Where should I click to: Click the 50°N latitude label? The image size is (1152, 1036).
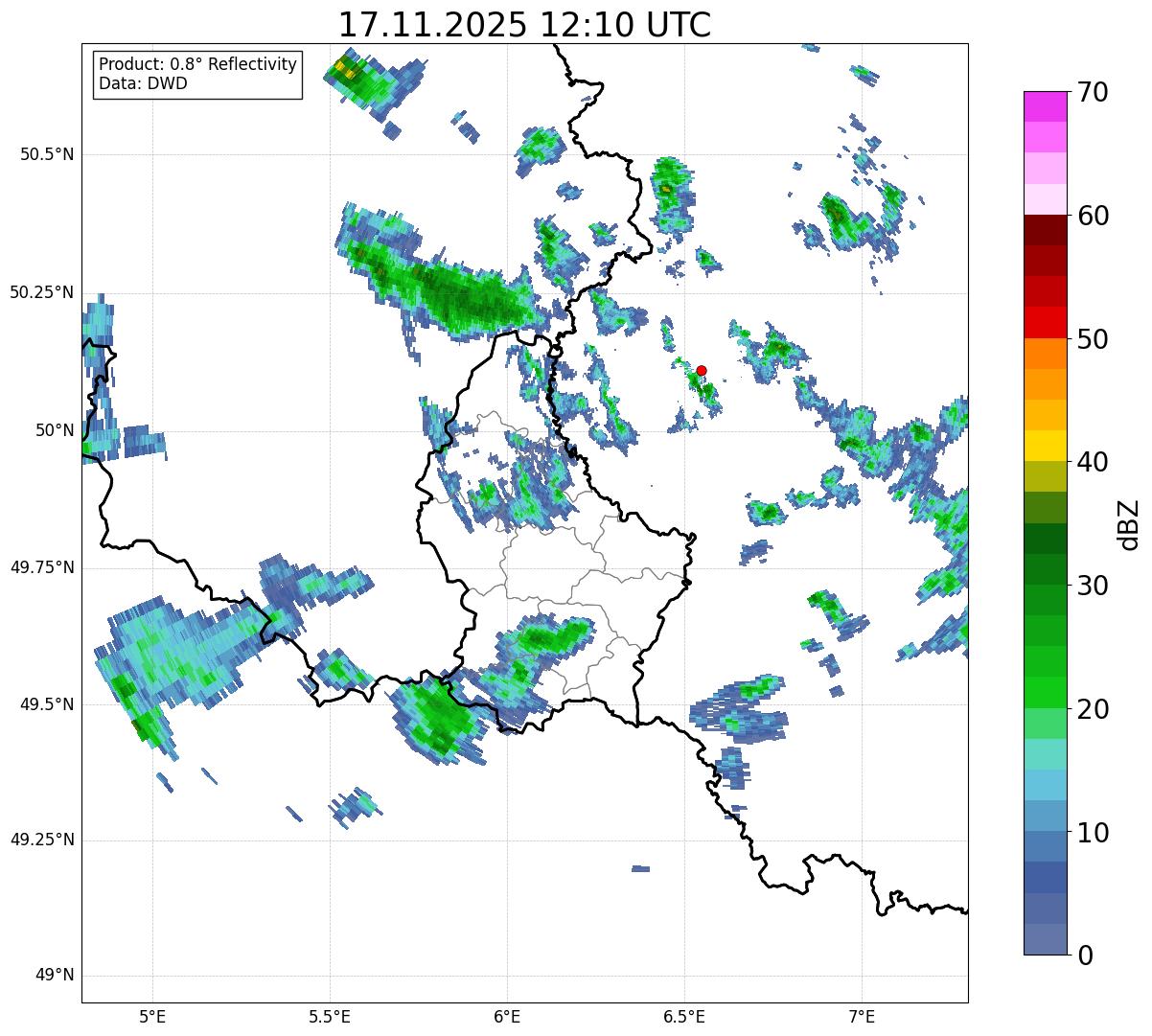(x=55, y=430)
